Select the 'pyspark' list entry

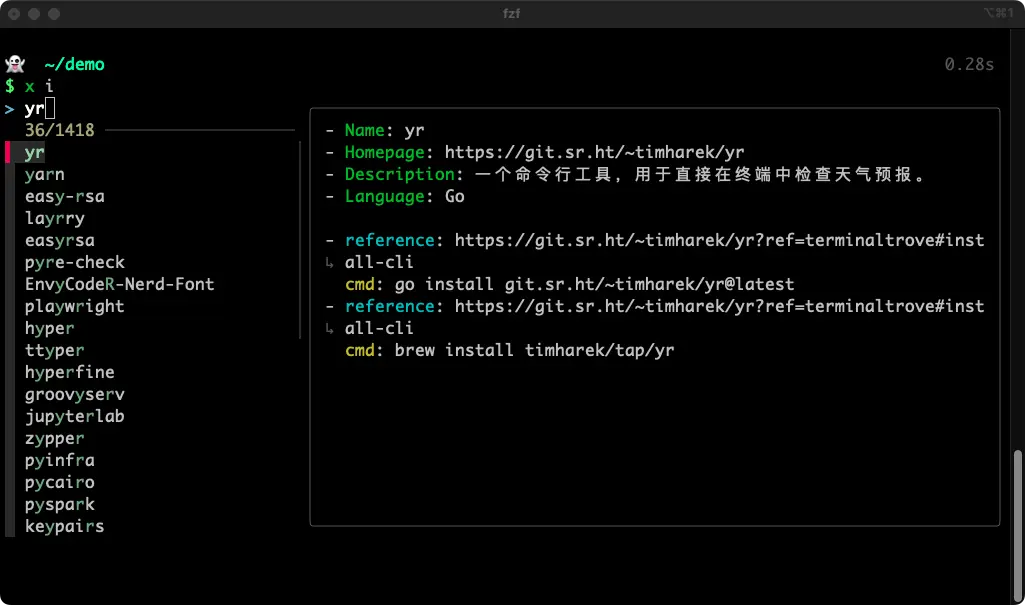point(59,504)
